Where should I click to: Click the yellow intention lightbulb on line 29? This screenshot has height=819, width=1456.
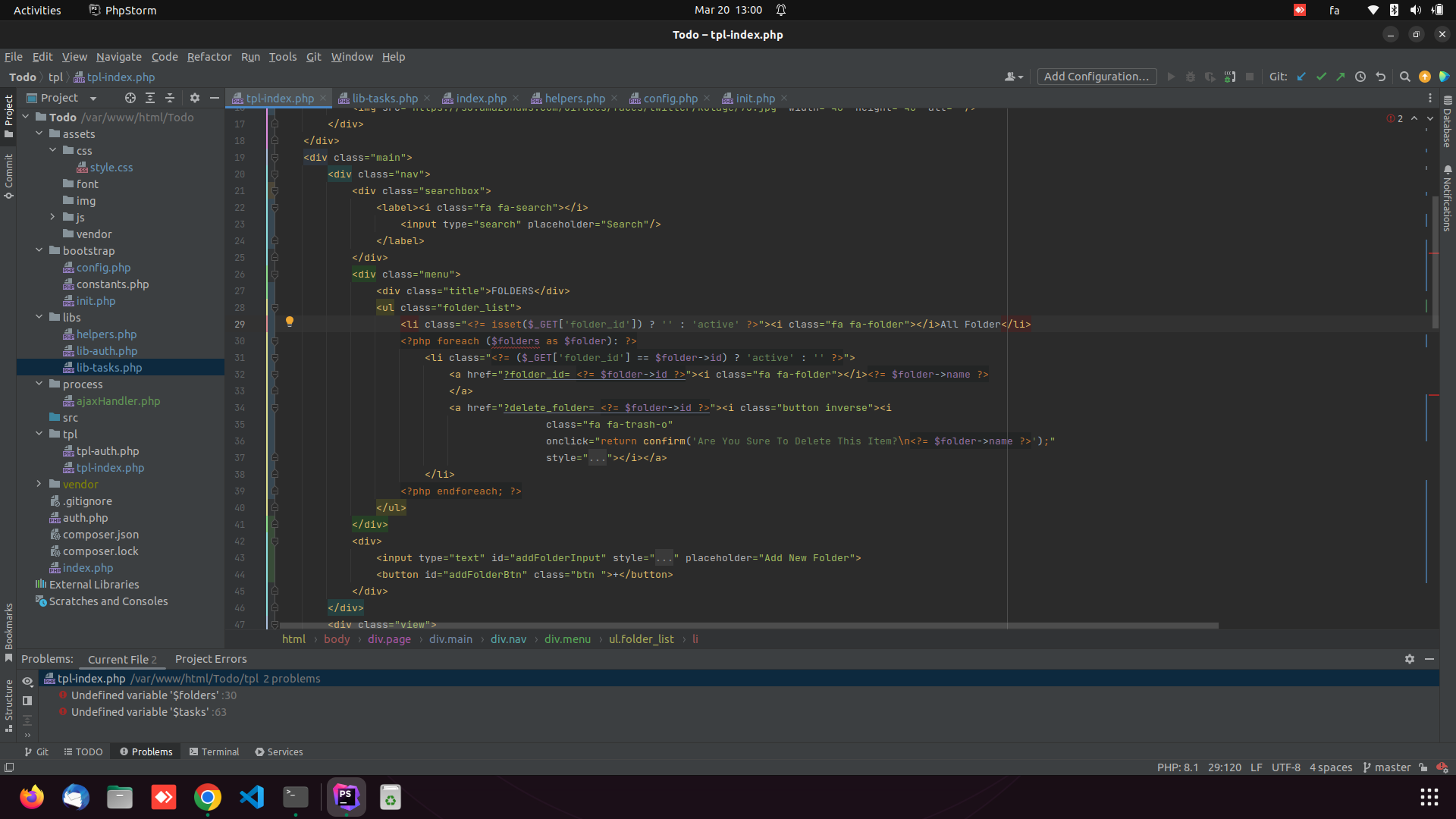289,322
